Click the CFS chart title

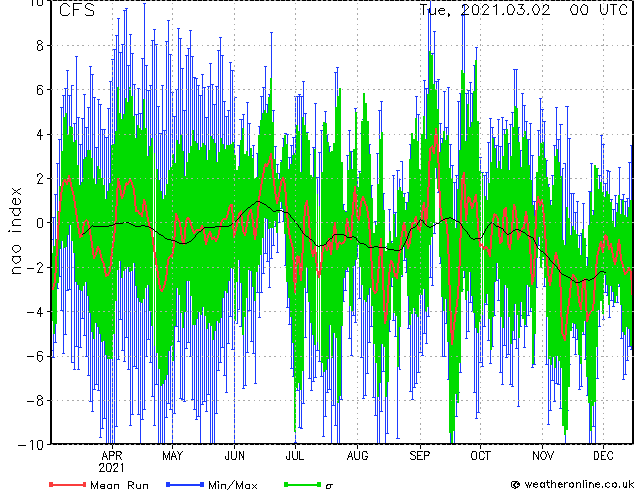(77, 10)
